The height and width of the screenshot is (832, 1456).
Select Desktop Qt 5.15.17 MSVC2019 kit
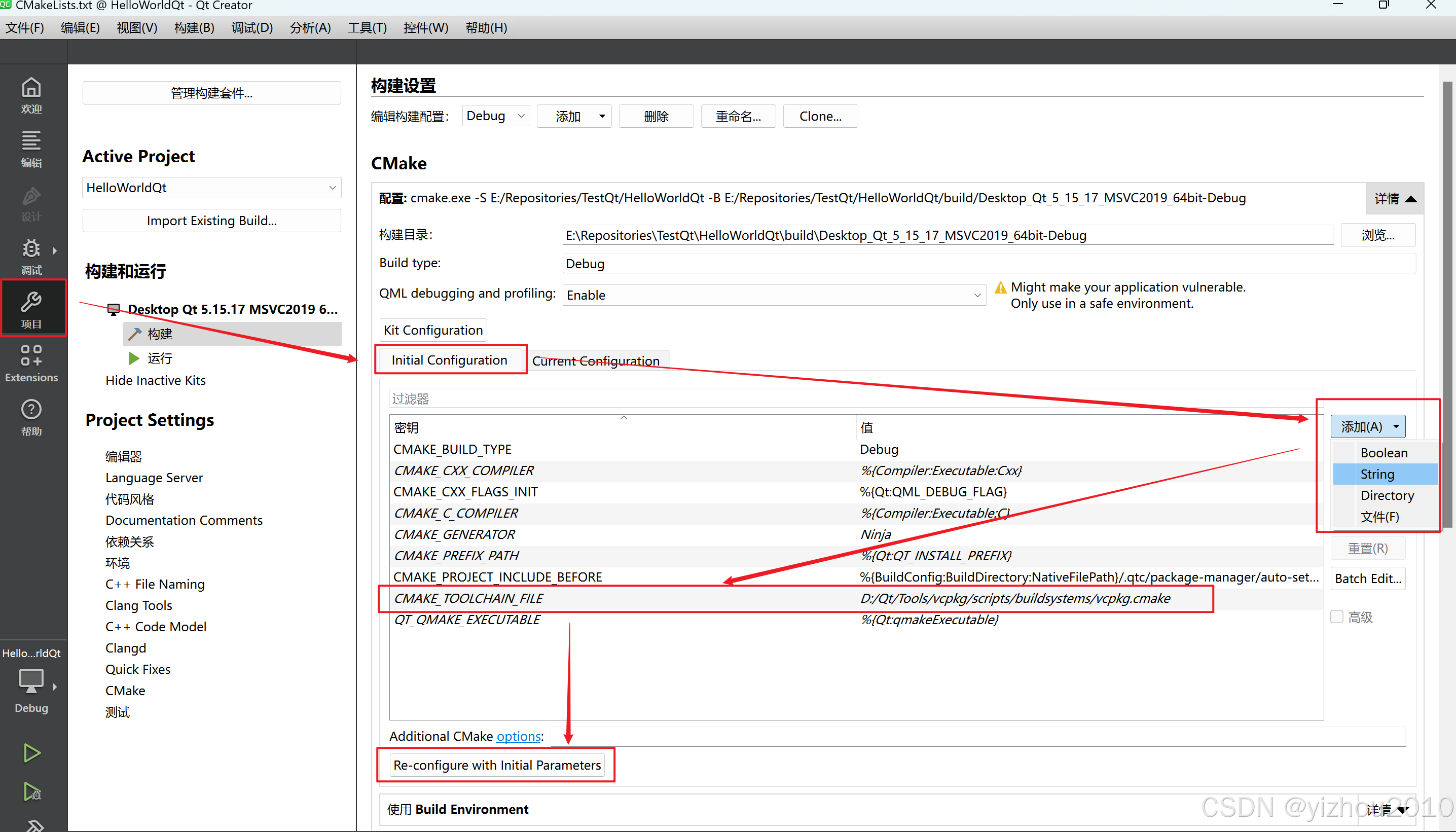(223, 309)
